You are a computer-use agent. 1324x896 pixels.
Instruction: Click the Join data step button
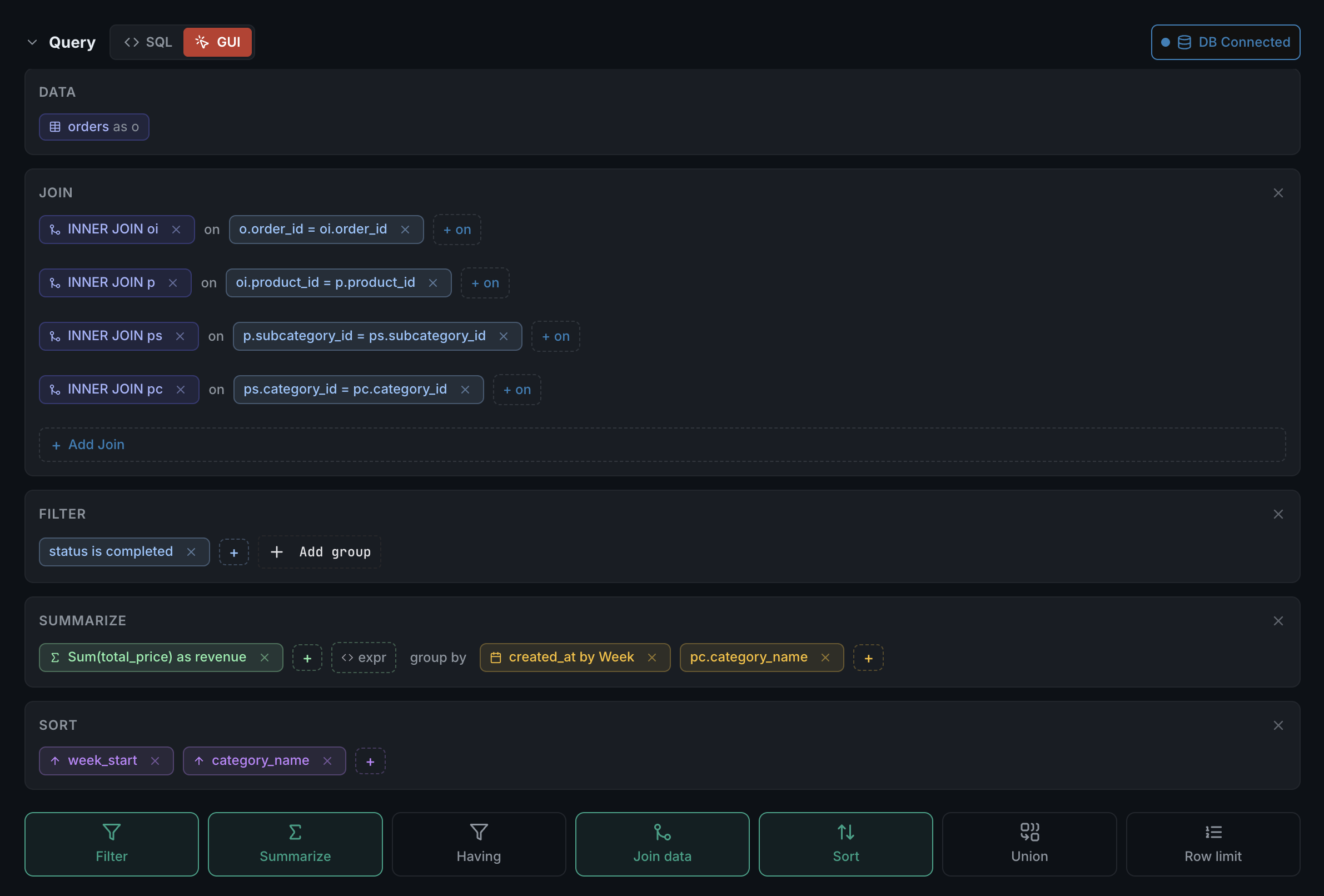click(x=662, y=844)
